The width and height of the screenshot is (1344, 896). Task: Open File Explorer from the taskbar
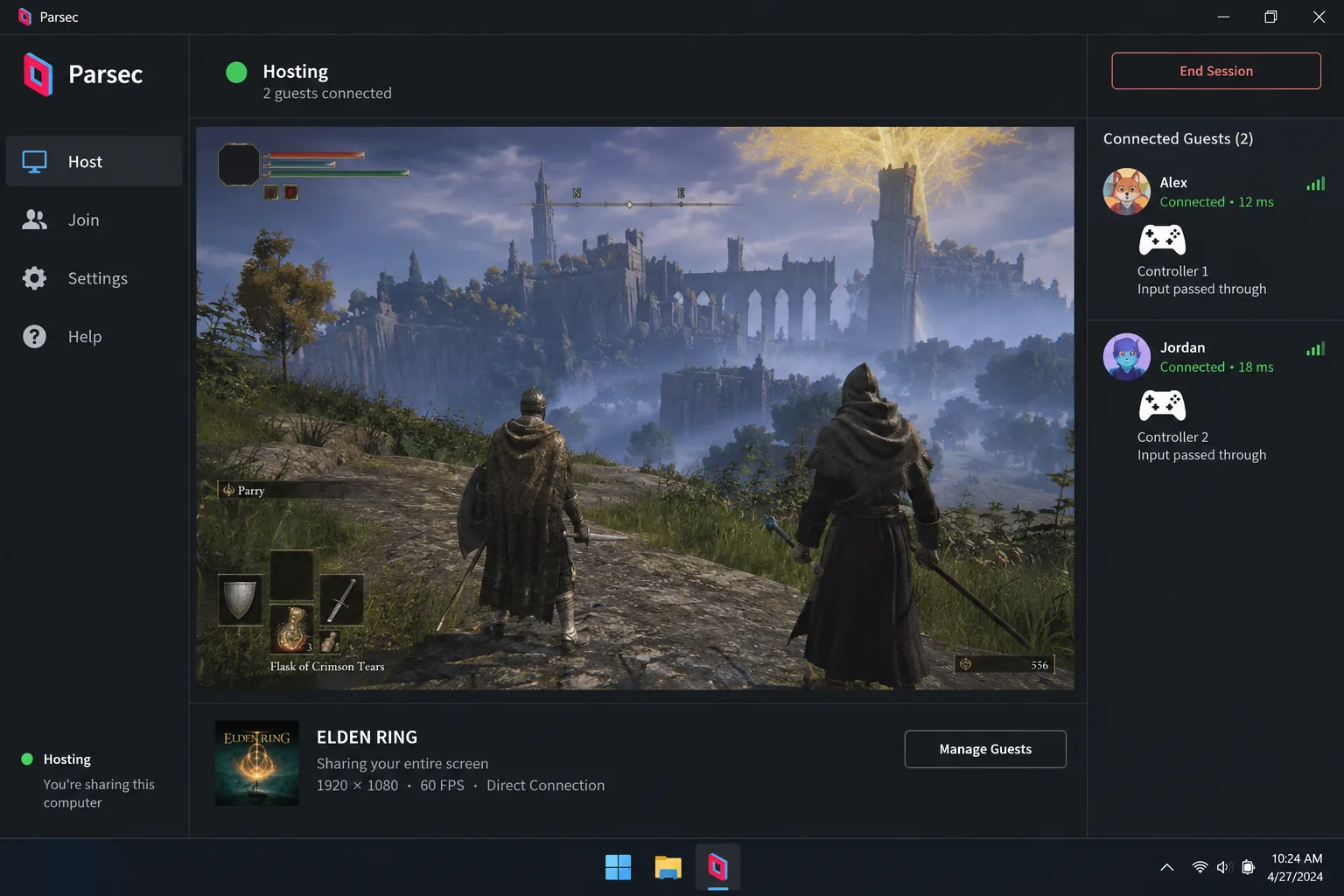point(668,867)
